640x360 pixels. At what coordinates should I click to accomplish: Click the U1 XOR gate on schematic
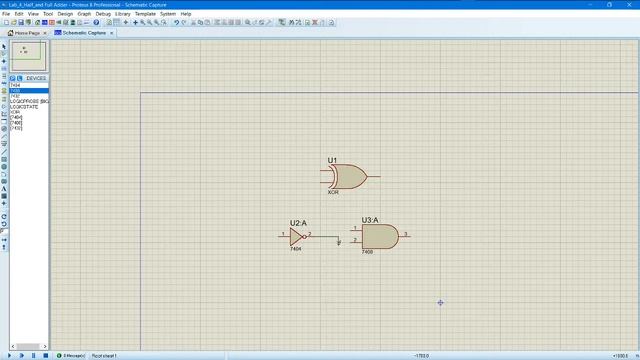coord(350,177)
